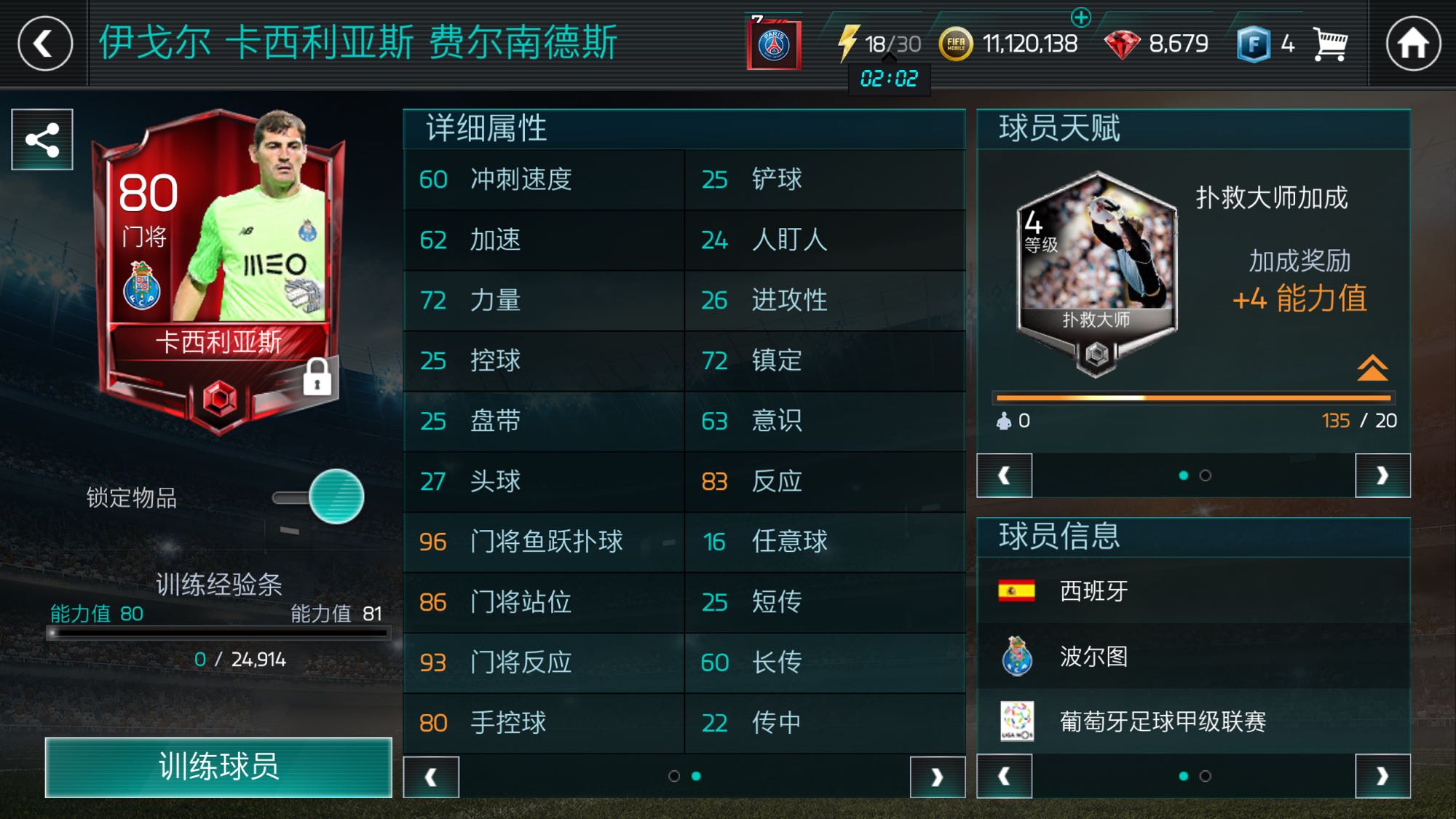
Task: Tap the share icon beside player card
Action: coord(42,140)
